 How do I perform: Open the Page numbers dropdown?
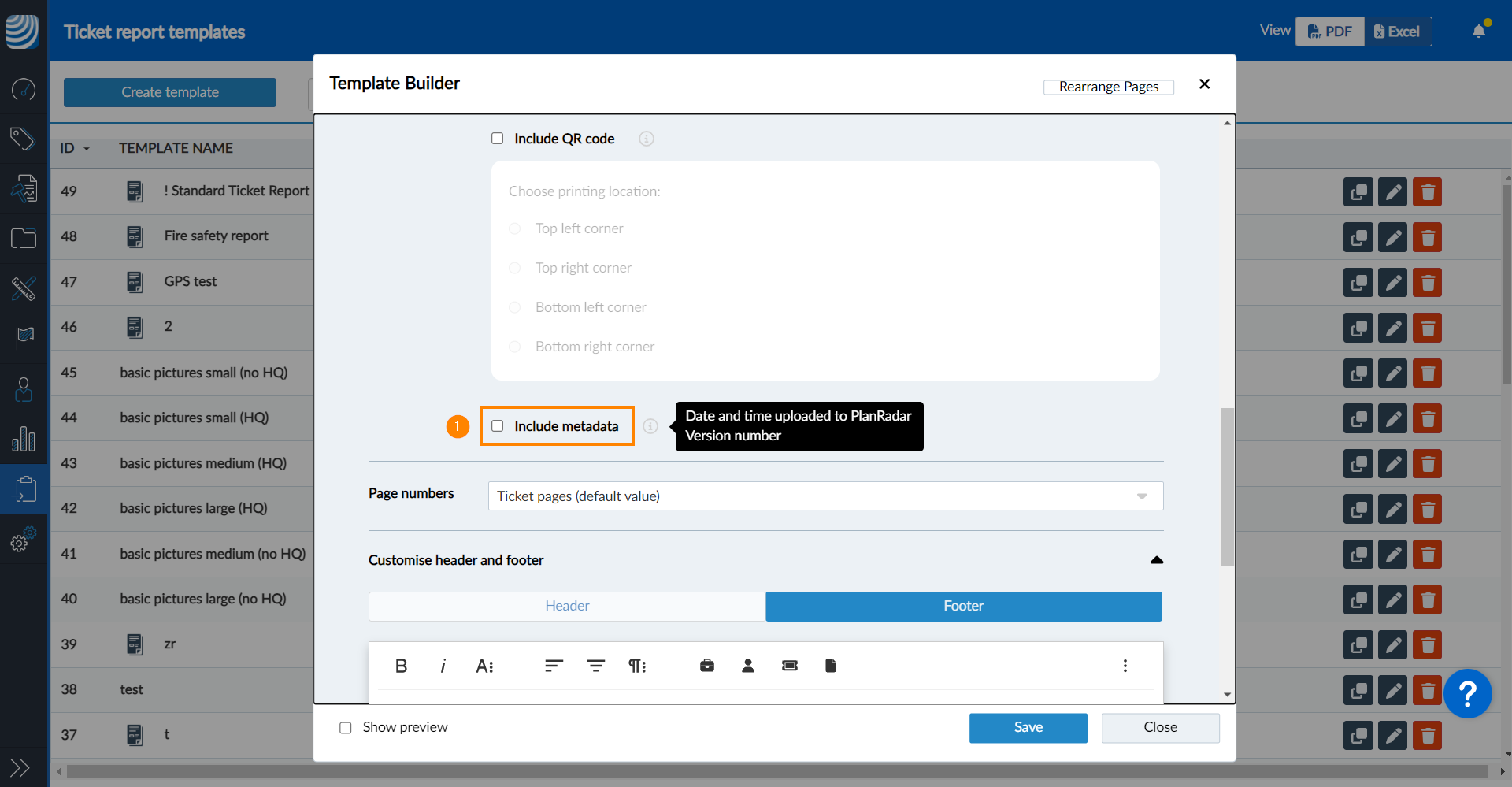pyautogui.click(x=825, y=496)
